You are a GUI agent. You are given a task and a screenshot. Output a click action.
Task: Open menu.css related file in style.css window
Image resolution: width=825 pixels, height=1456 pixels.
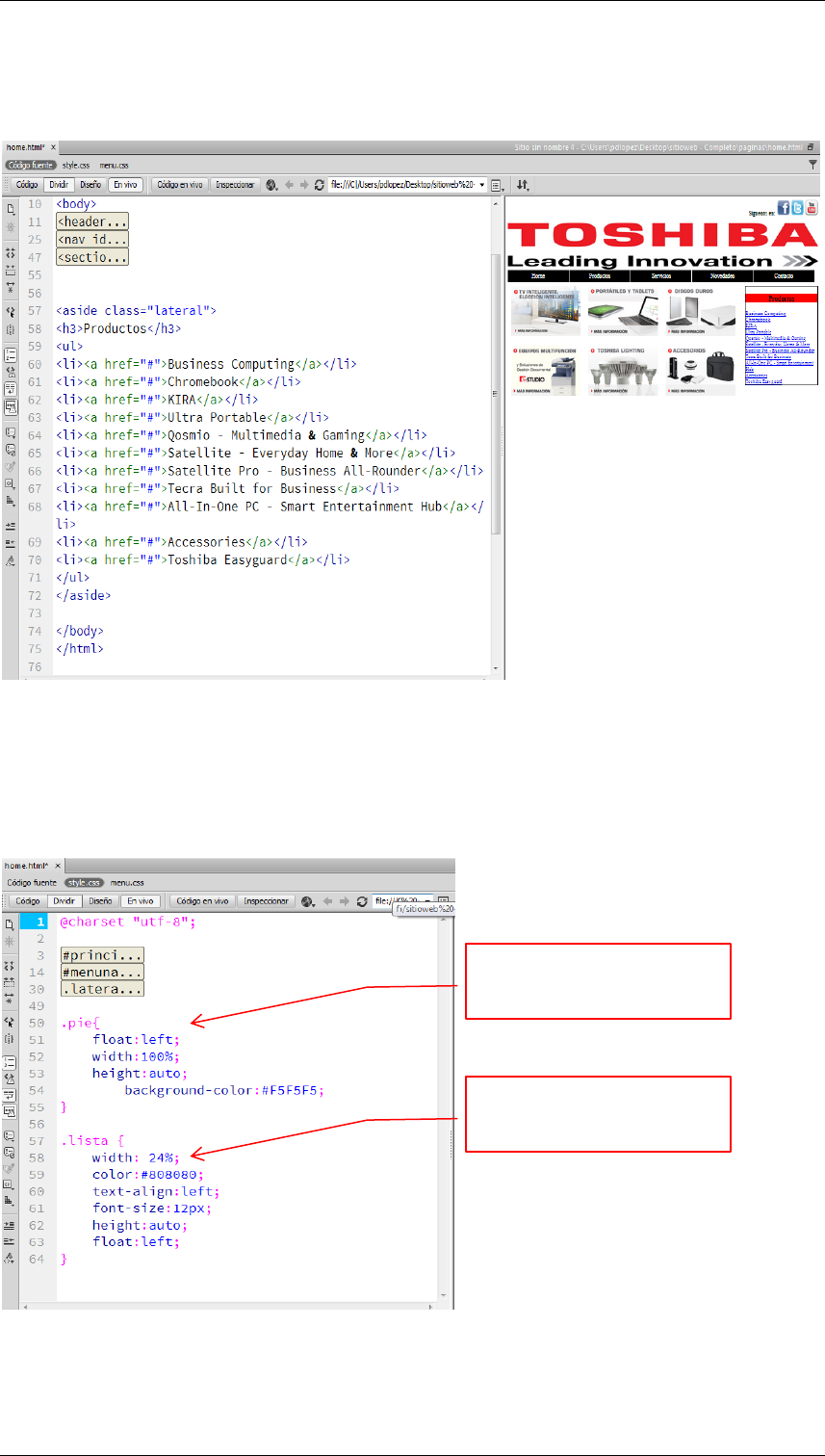[x=127, y=883]
